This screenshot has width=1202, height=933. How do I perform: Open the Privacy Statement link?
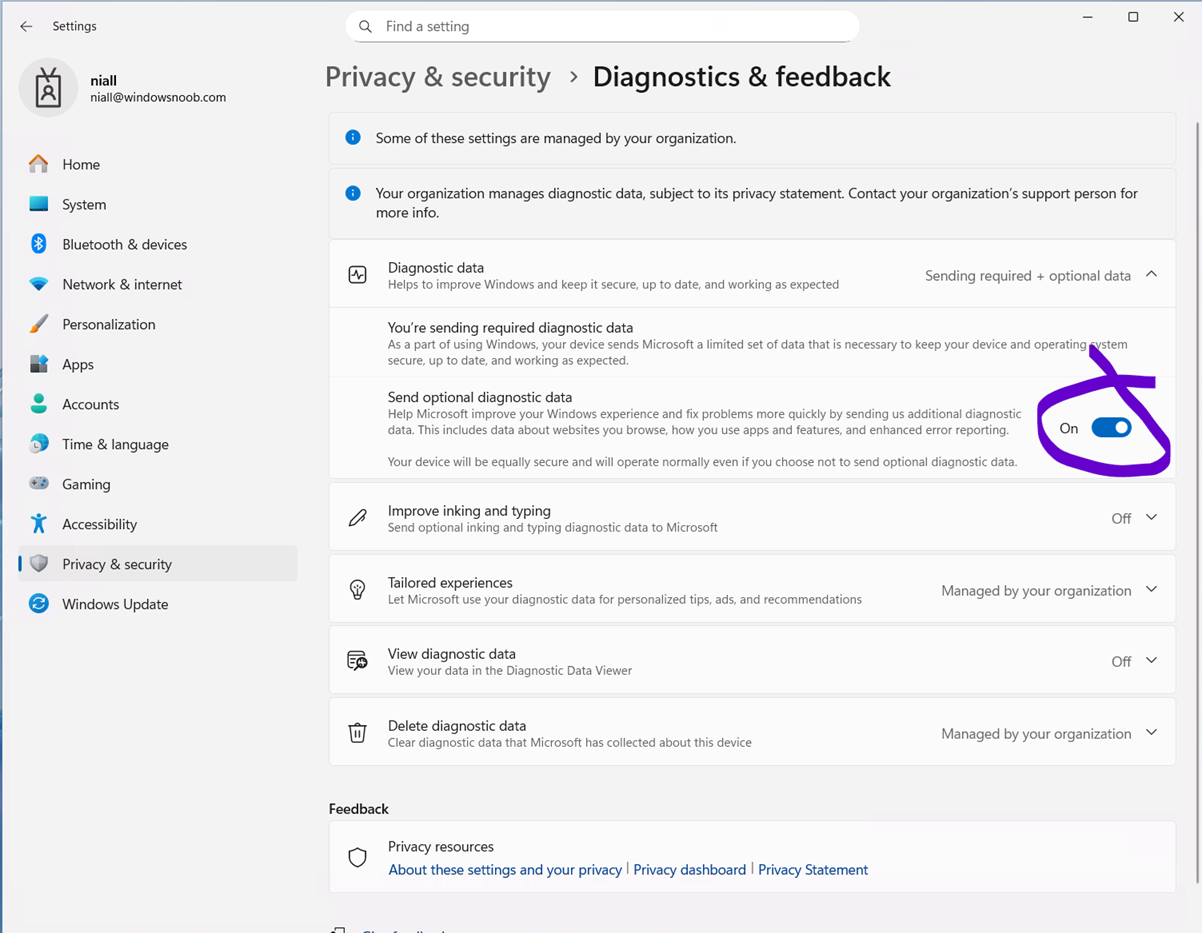(812, 870)
